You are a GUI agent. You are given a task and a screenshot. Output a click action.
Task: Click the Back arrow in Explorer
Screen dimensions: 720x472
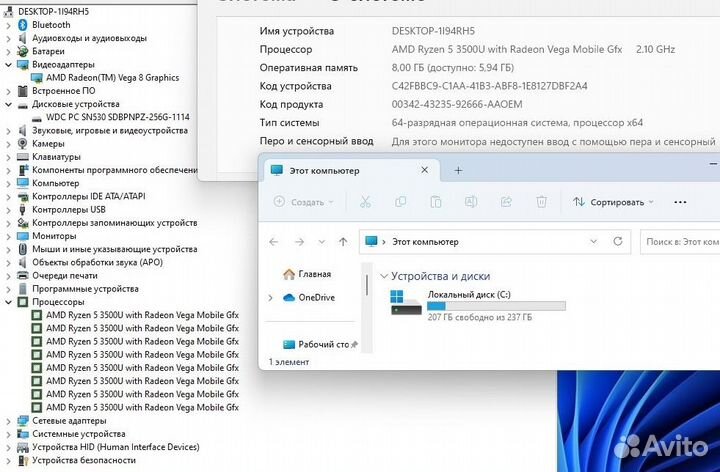274,242
